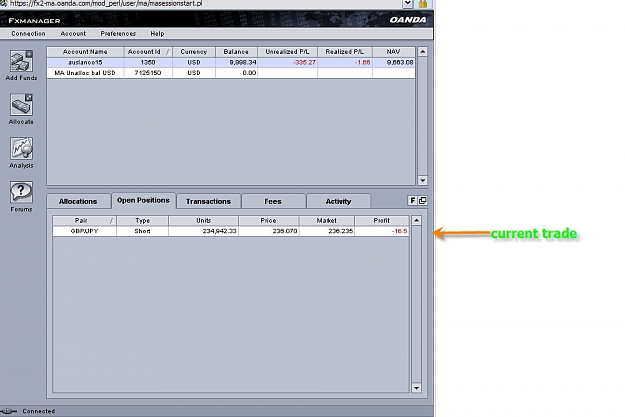Sort by Account Id column header

click(x=148, y=52)
